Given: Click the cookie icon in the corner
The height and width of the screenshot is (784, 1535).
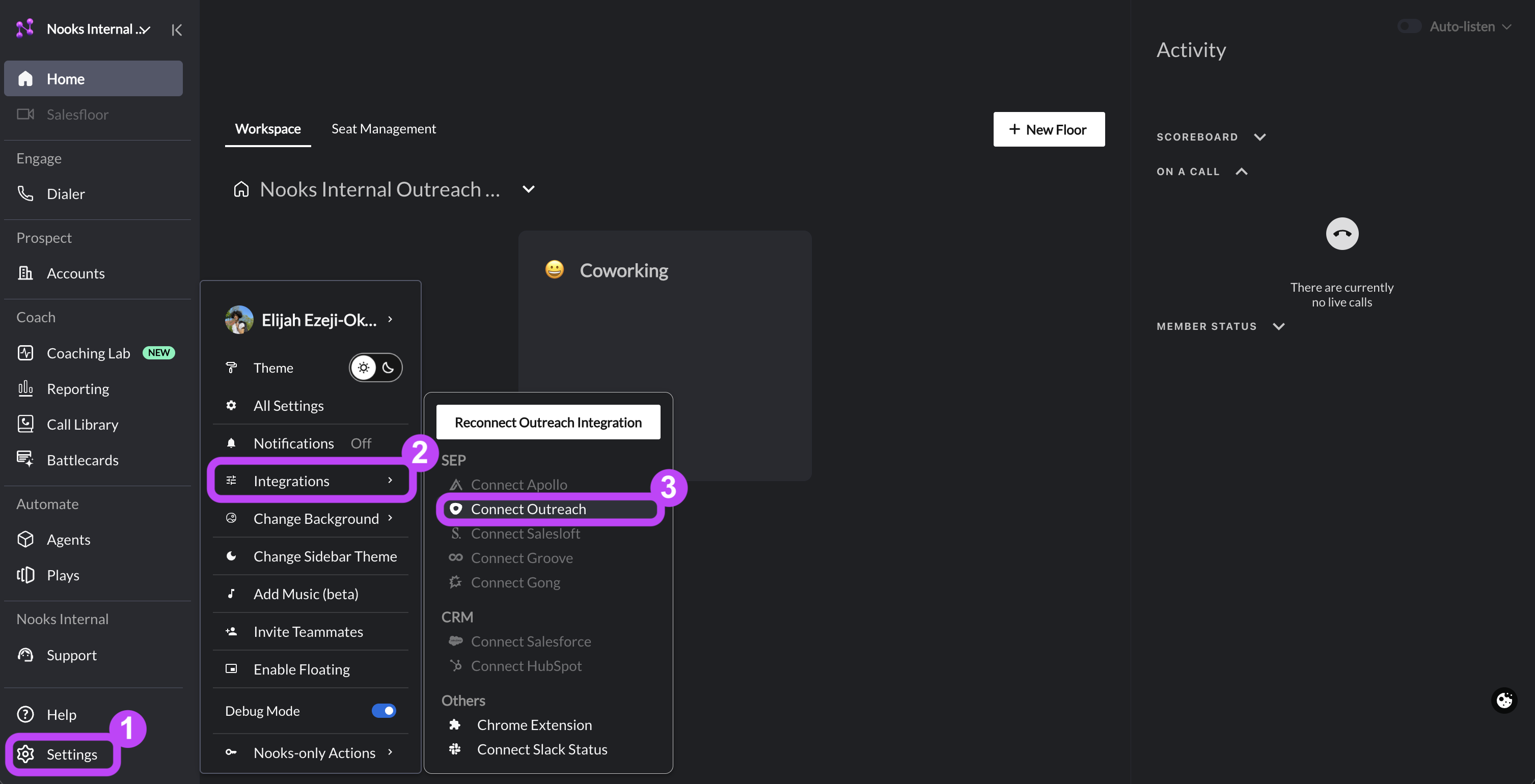Looking at the screenshot, I should coord(1504,700).
